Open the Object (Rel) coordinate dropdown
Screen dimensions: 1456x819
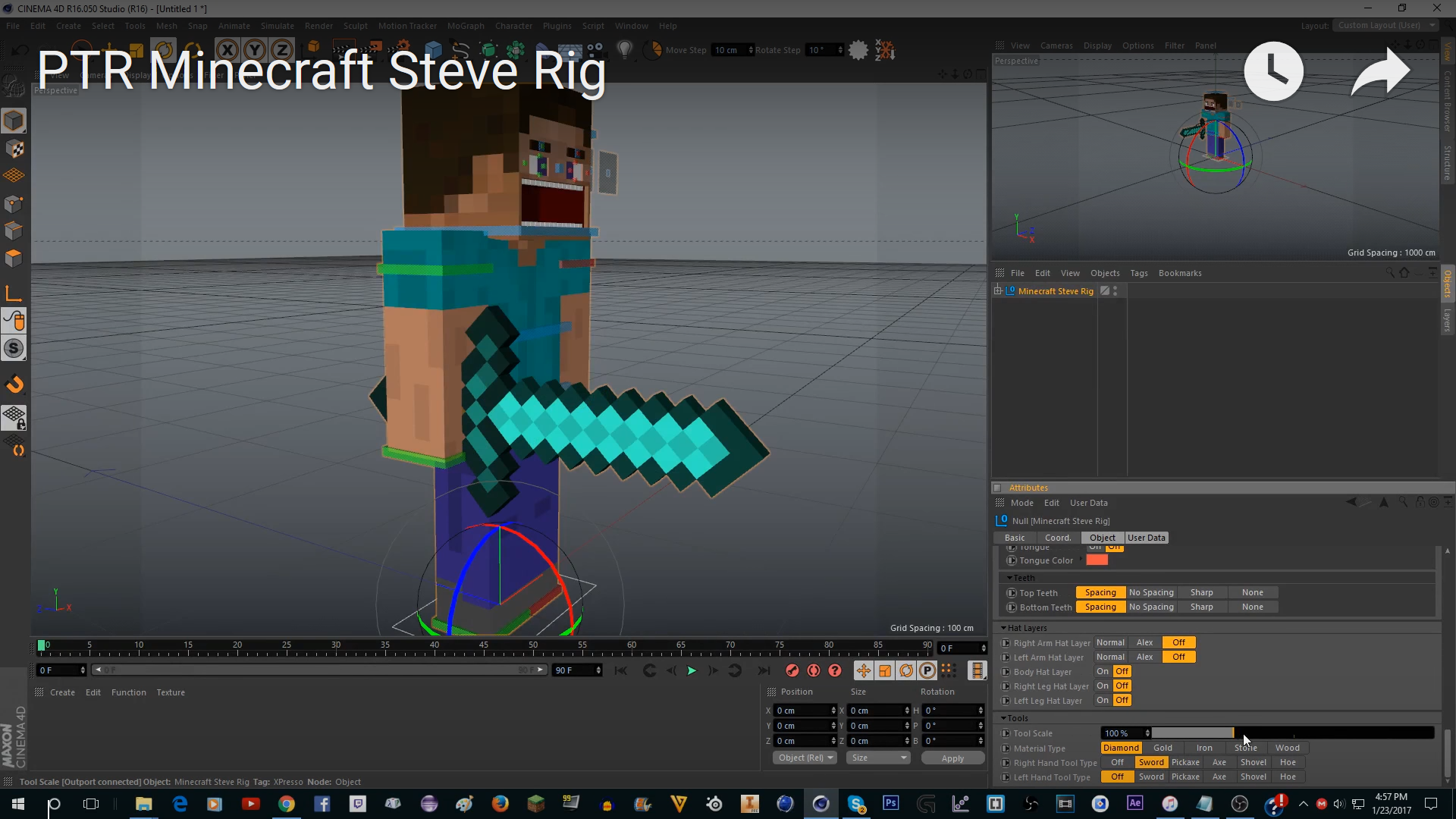tap(805, 758)
